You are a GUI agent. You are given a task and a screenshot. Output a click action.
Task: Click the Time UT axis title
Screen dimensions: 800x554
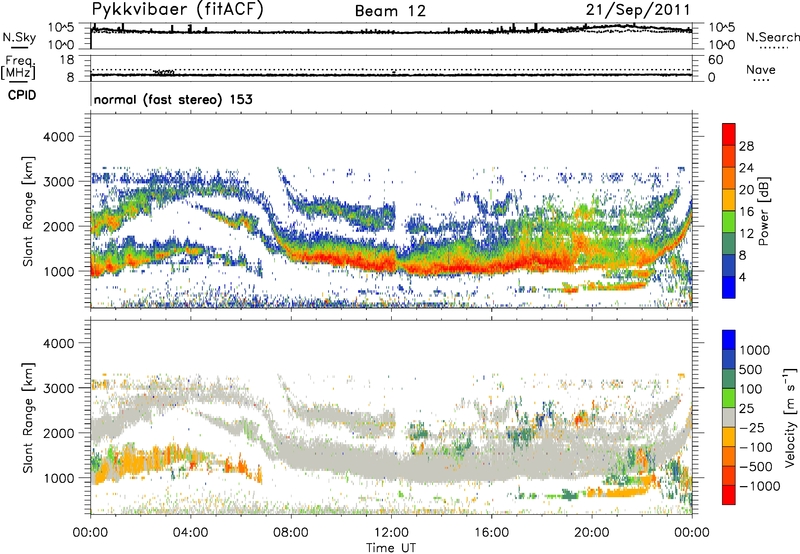pyautogui.click(x=391, y=547)
